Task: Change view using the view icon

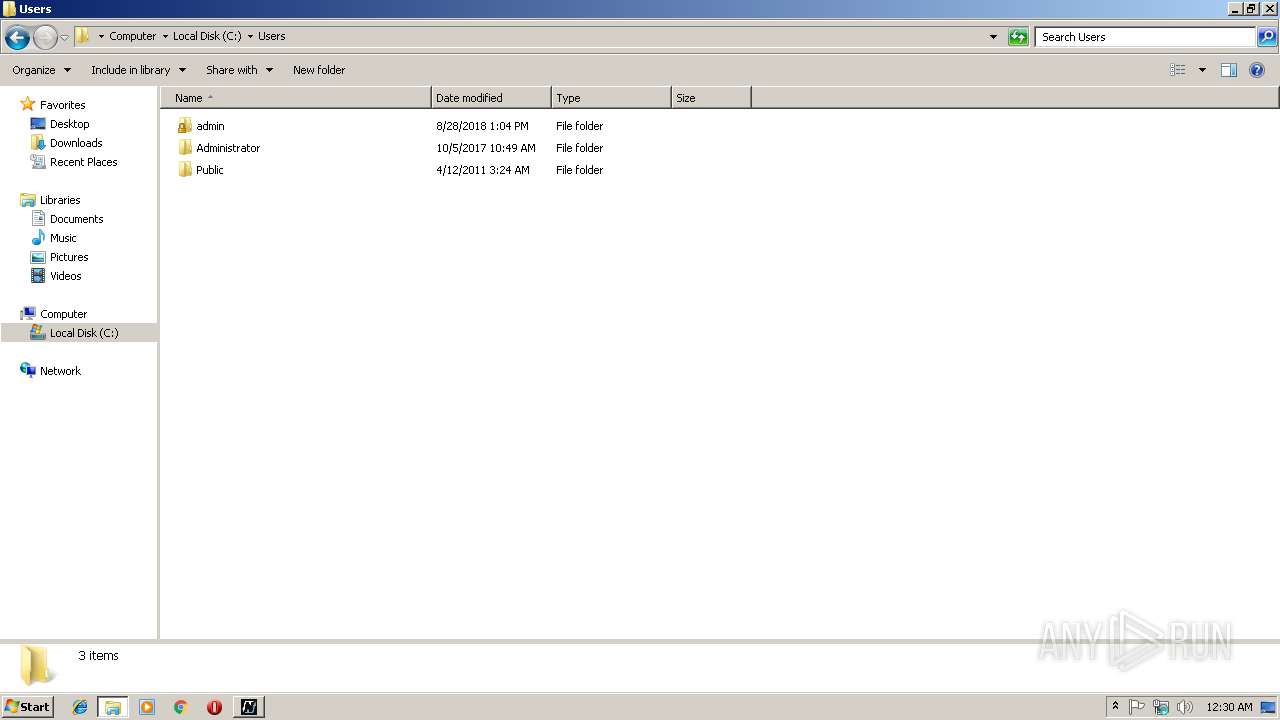Action: pyautogui.click(x=1178, y=70)
